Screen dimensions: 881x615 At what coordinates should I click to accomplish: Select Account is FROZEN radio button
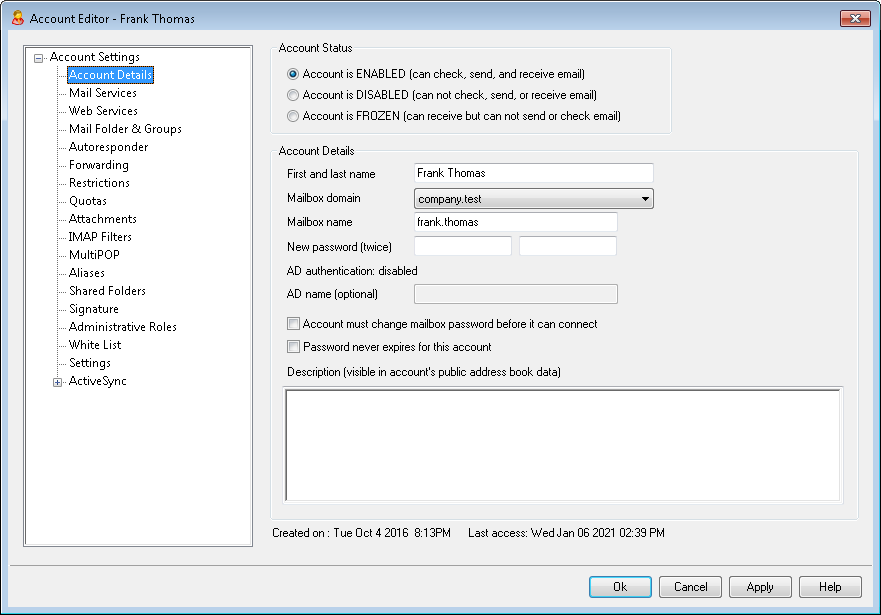pos(293,116)
